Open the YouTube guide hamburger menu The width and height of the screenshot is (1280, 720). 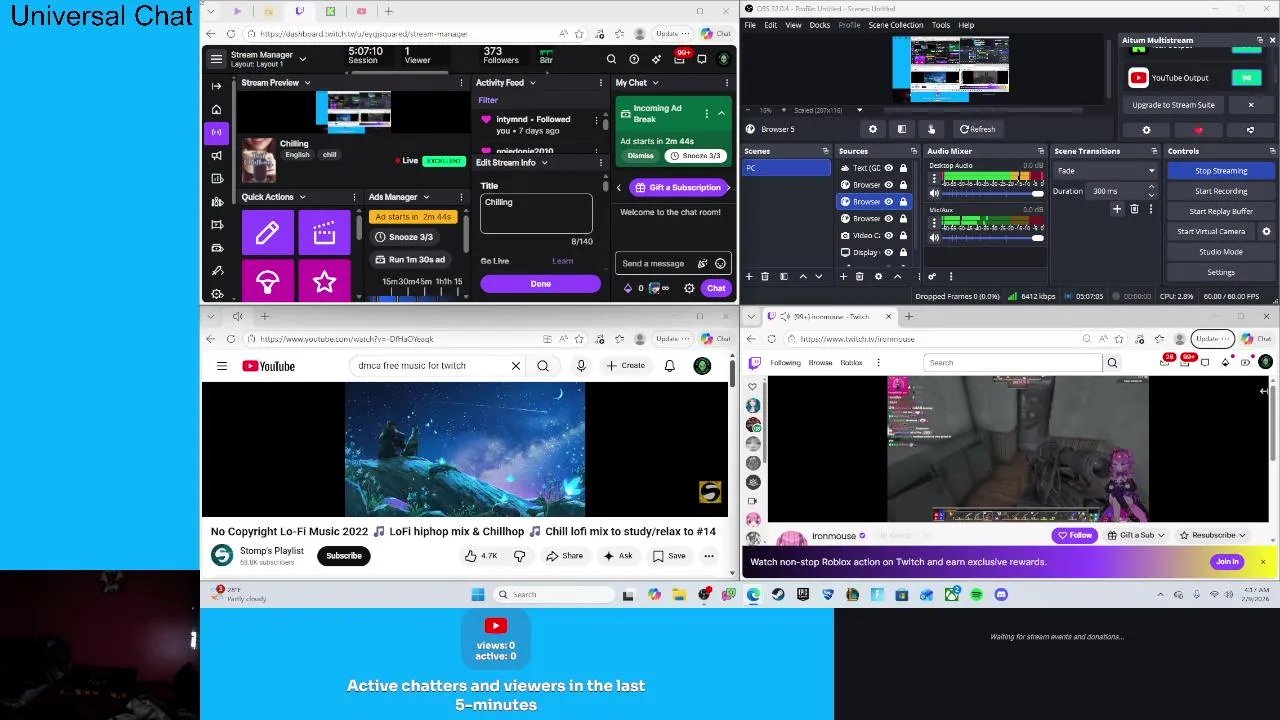222,366
